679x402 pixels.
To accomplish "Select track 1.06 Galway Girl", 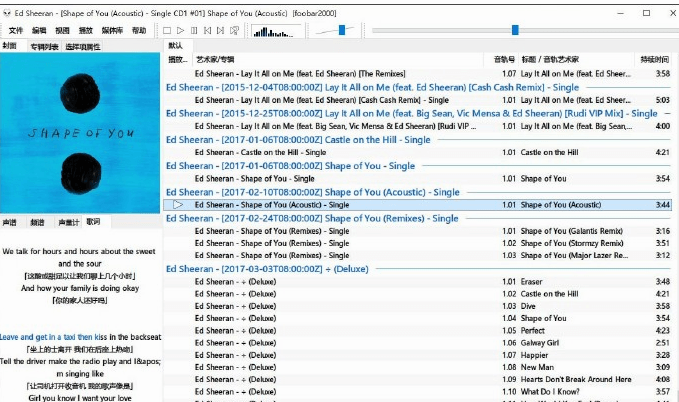I will tap(418, 343).
